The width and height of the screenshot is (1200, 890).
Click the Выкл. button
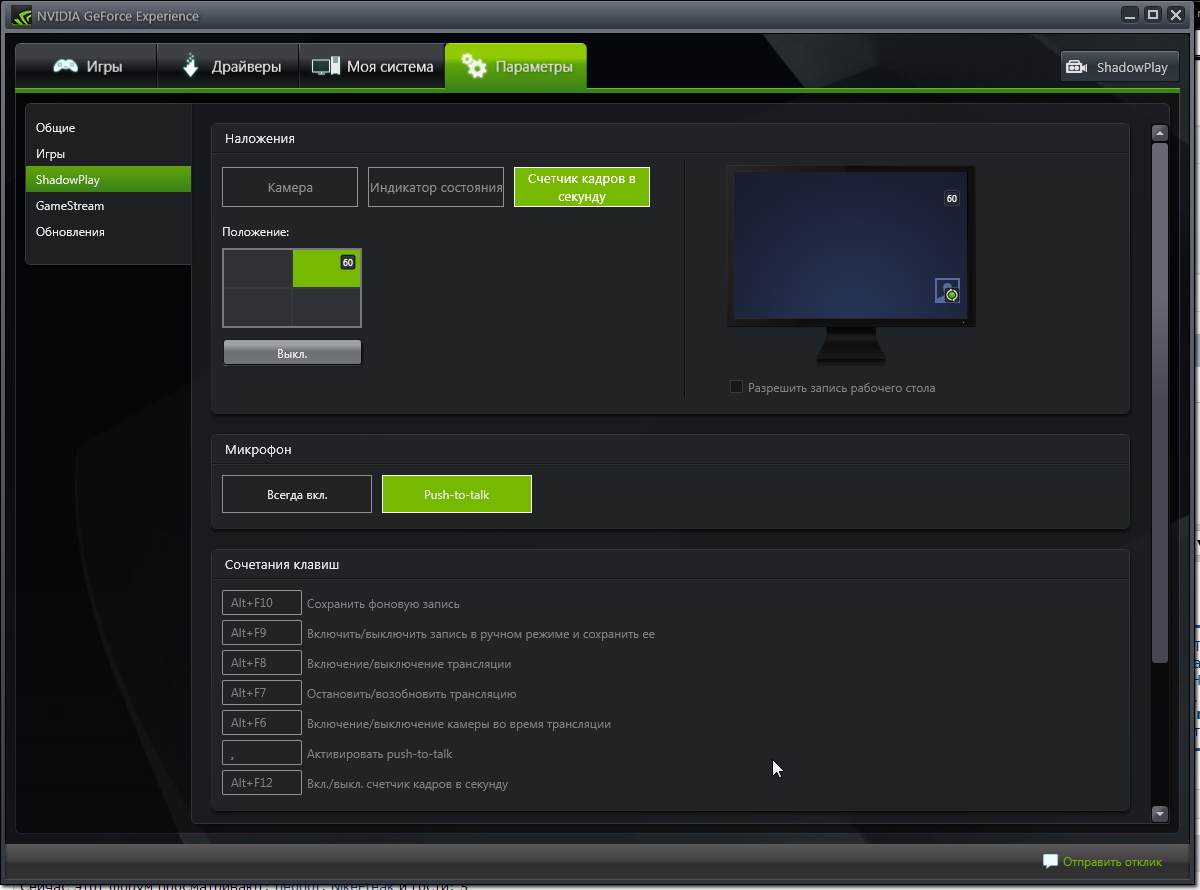[292, 353]
